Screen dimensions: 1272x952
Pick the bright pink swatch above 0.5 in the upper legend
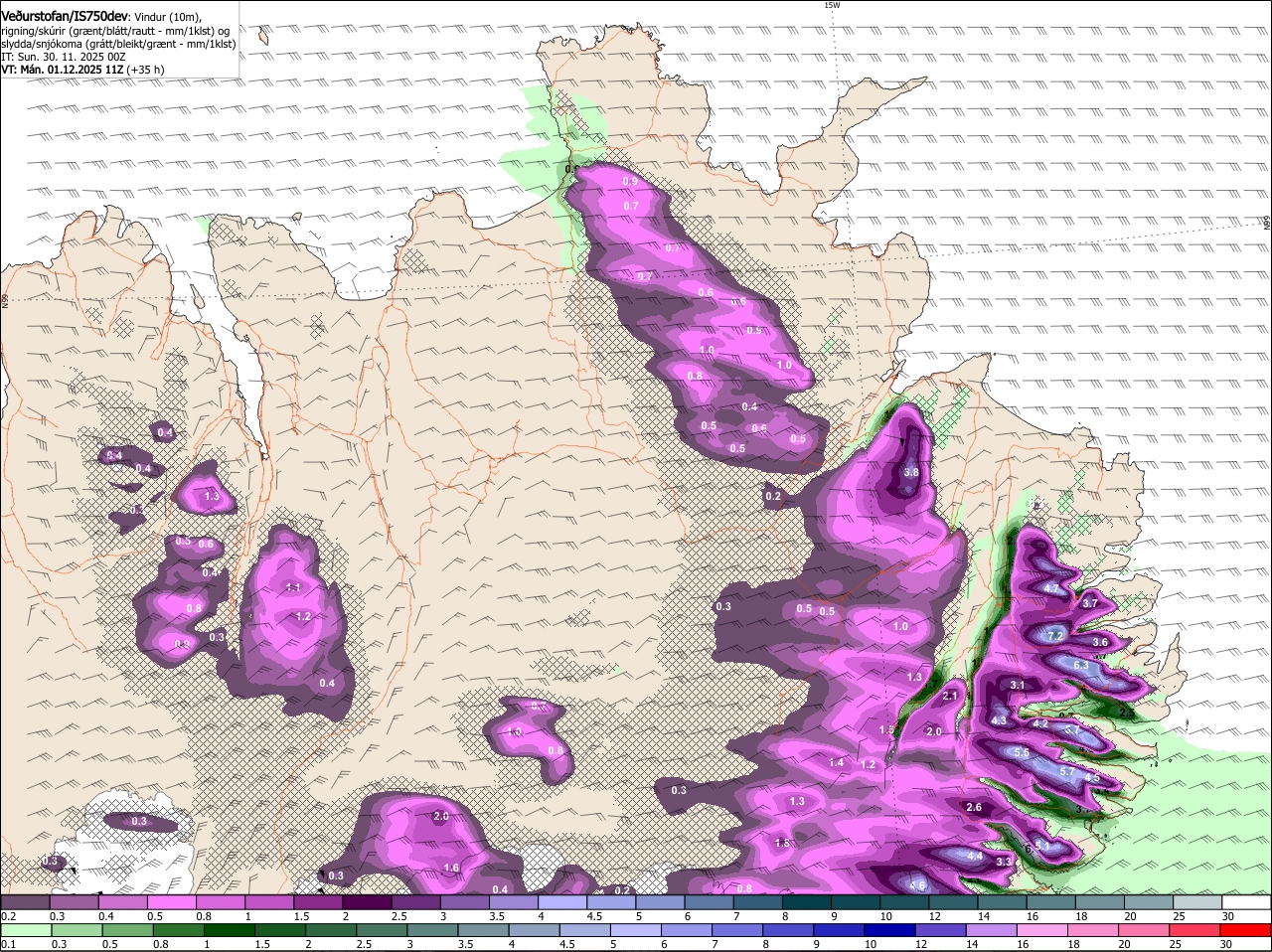click(171, 901)
